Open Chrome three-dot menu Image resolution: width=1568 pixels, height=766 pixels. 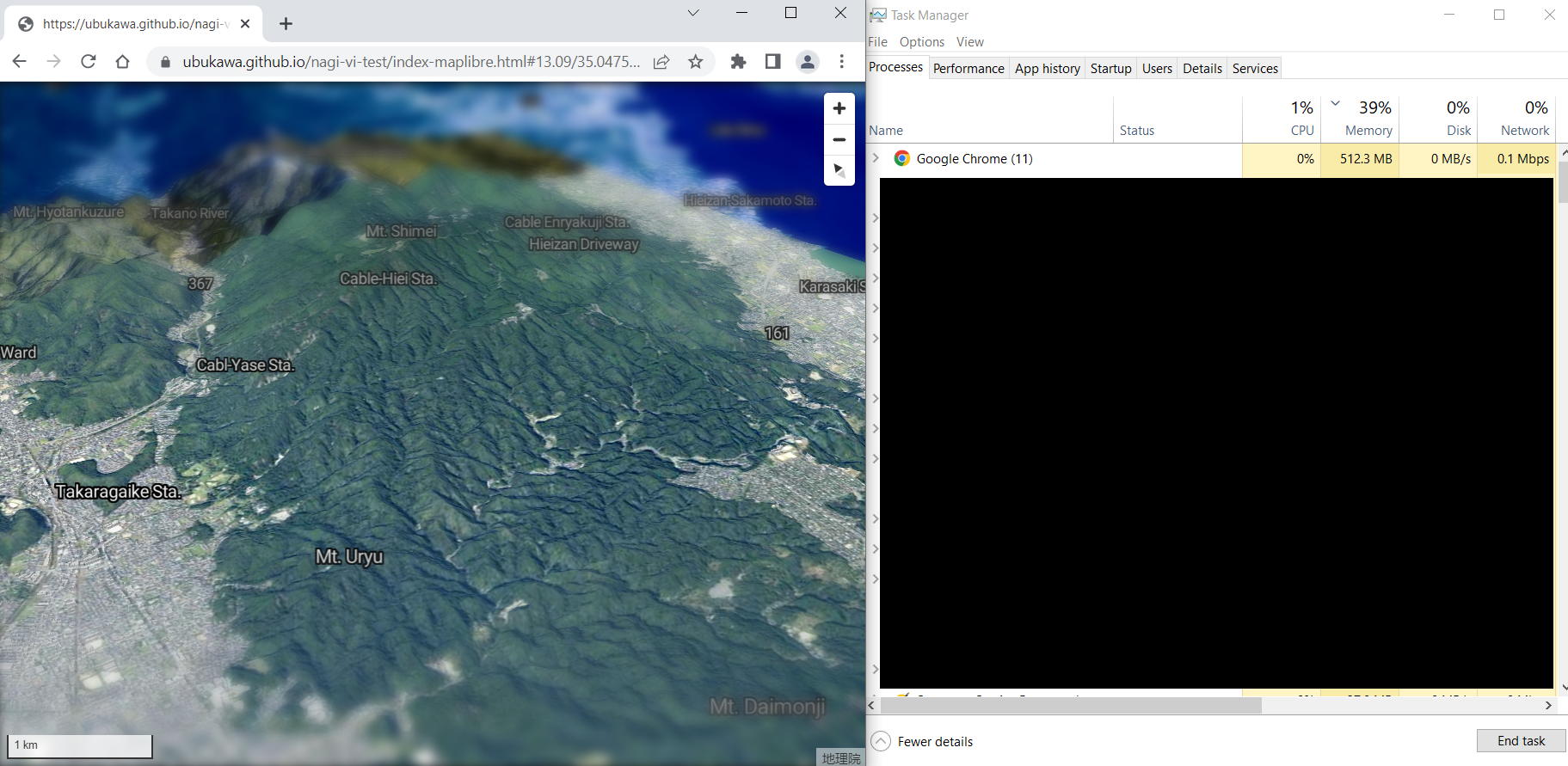click(x=842, y=61)
